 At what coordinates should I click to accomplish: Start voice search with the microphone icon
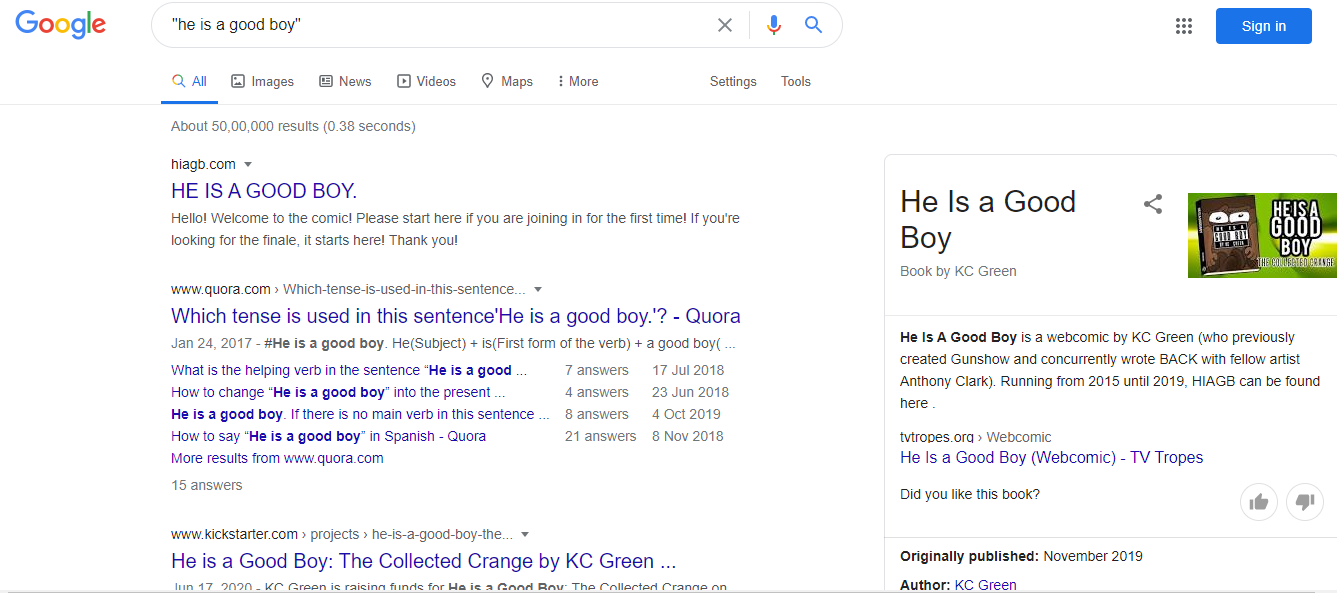[x=773, y=25]
